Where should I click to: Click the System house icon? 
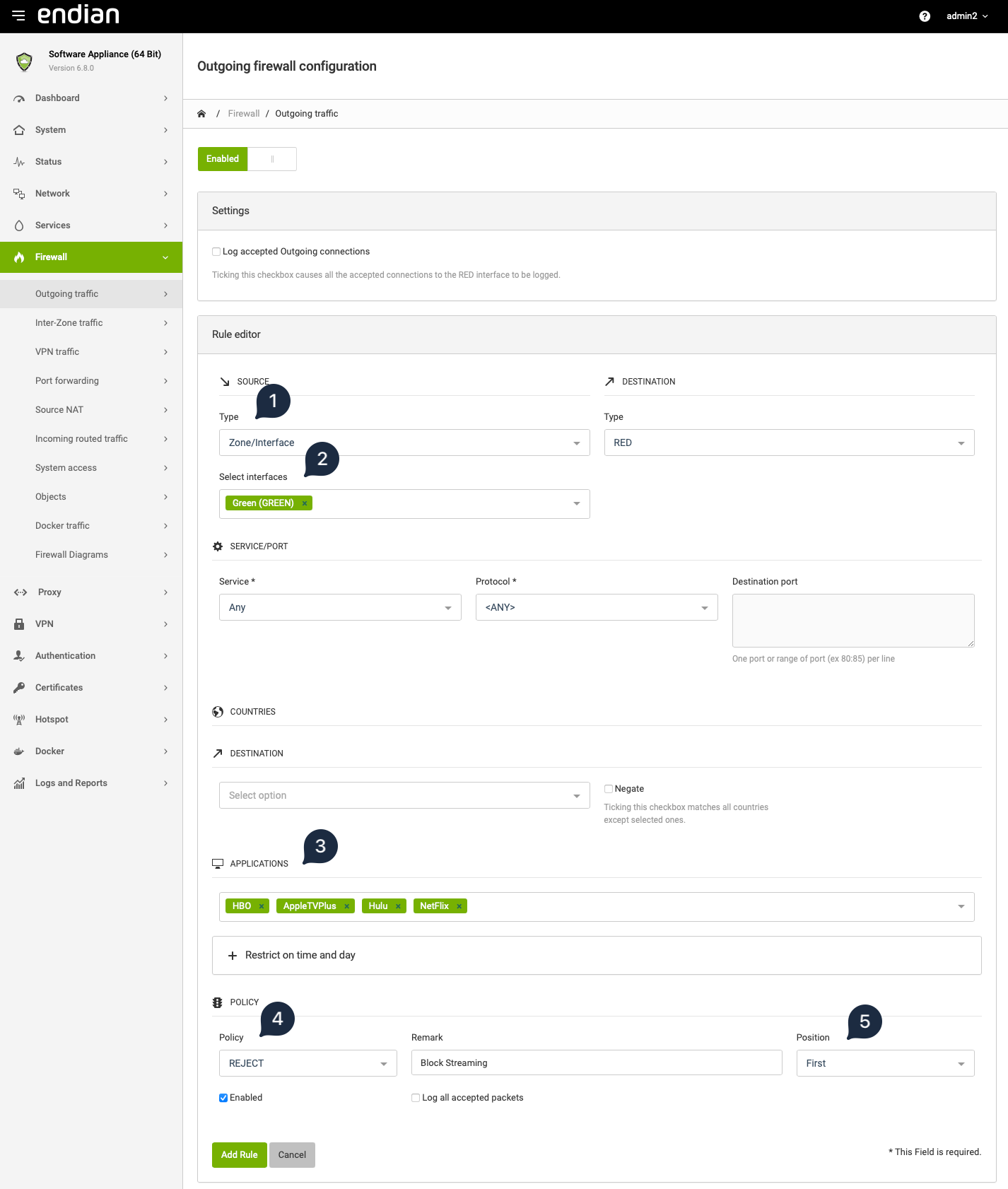click(19, 130)
